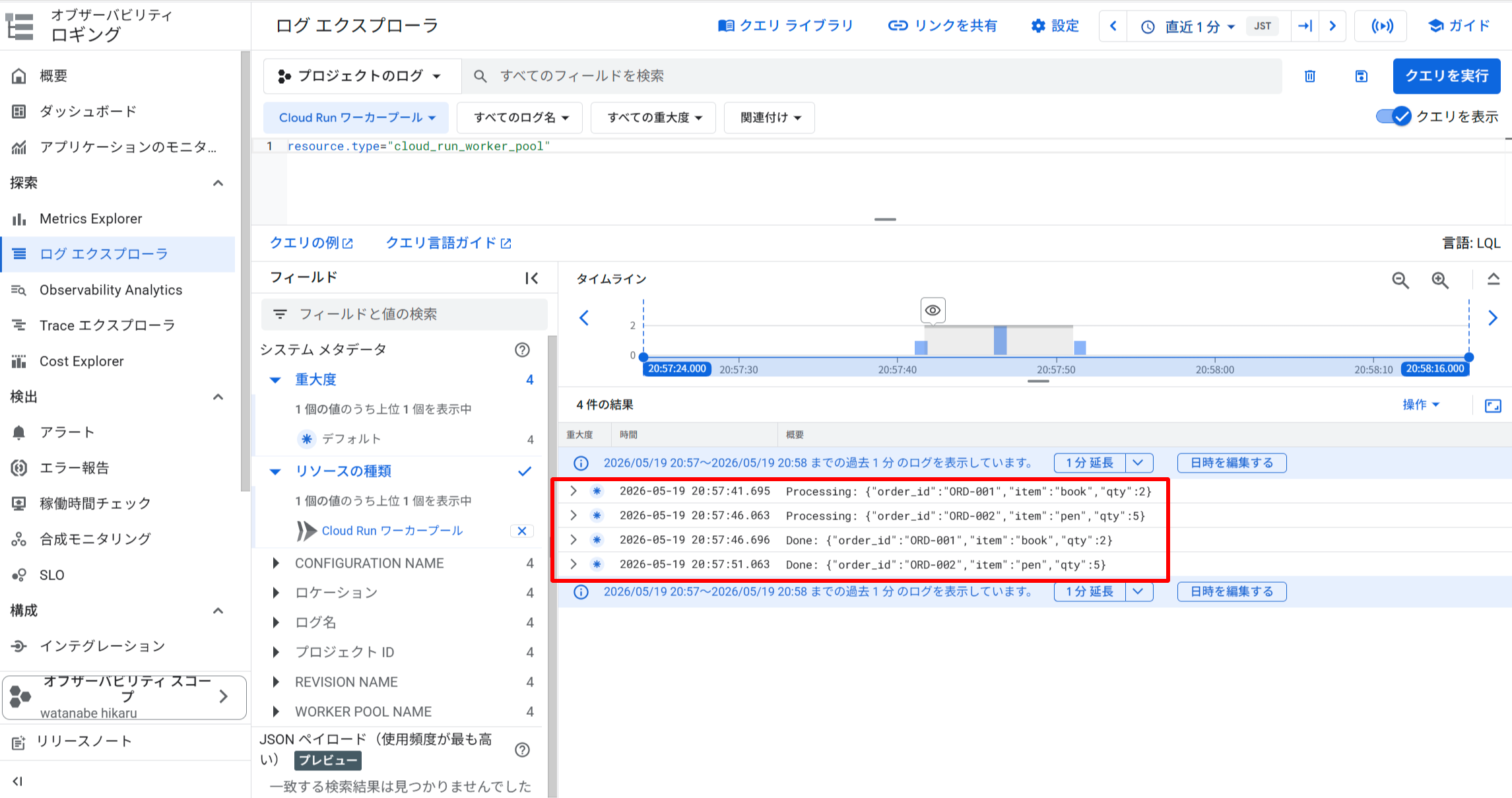Collapse the 探索 sidebar section
Viewport: 1512px width, 798px height.
tap(218, 183)
